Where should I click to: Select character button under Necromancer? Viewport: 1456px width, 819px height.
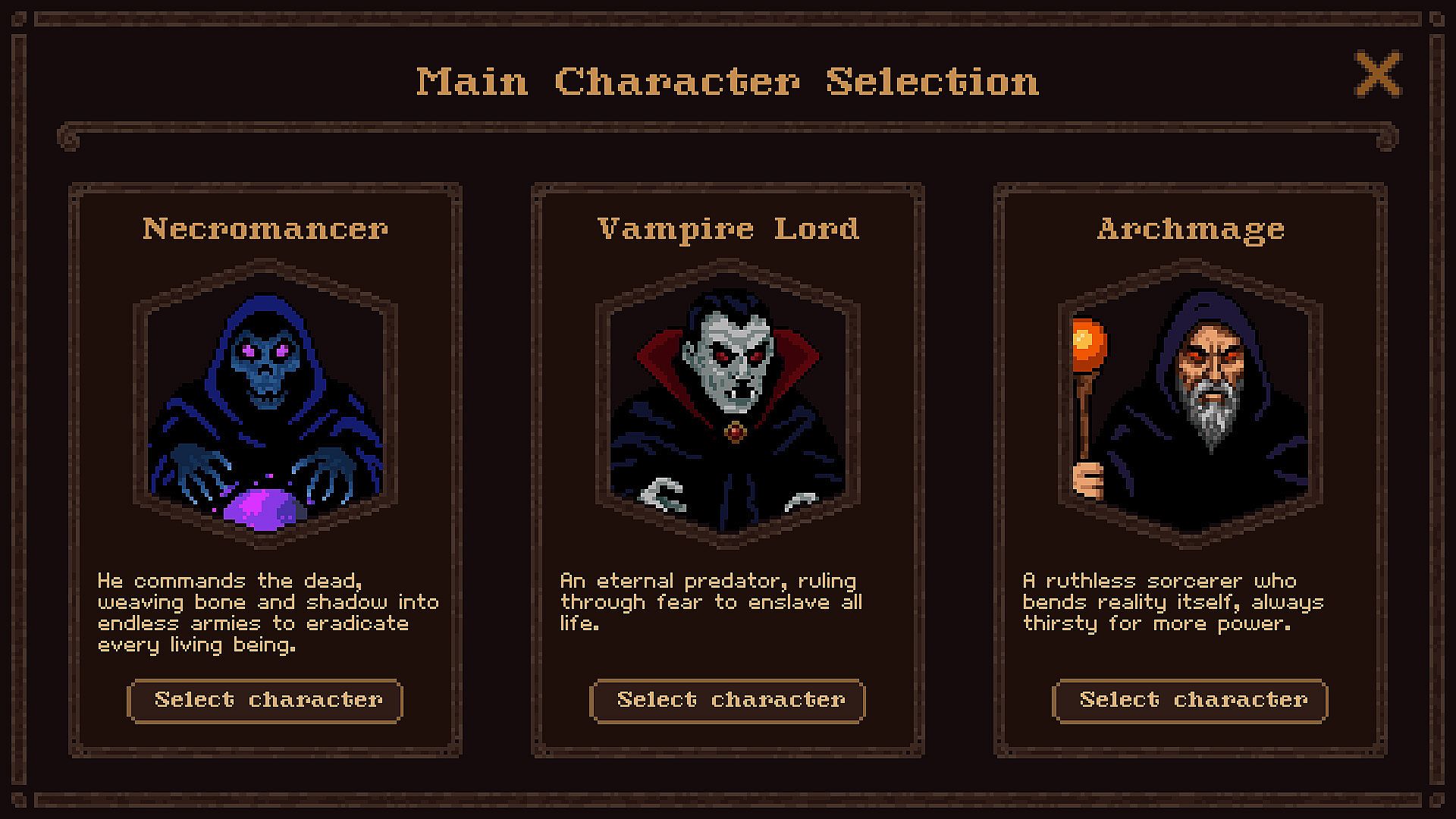point(265,701)
